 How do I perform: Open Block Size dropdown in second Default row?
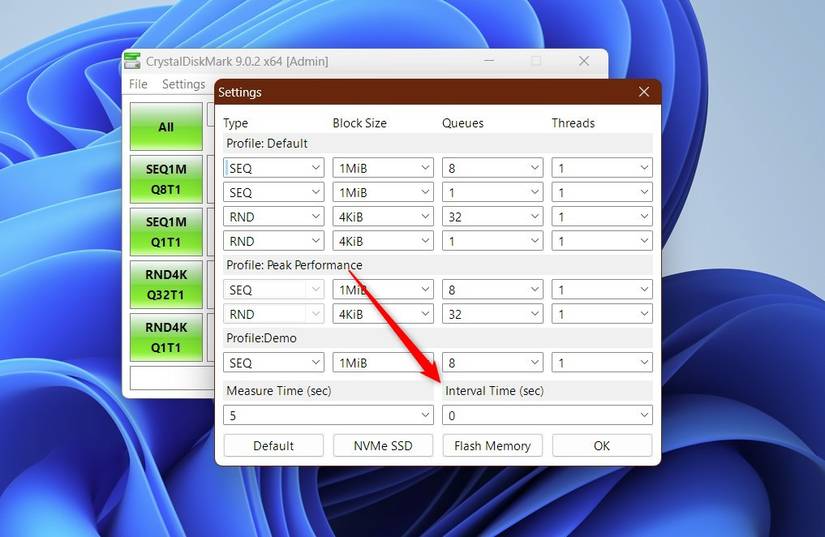click(x=383, y=192)
